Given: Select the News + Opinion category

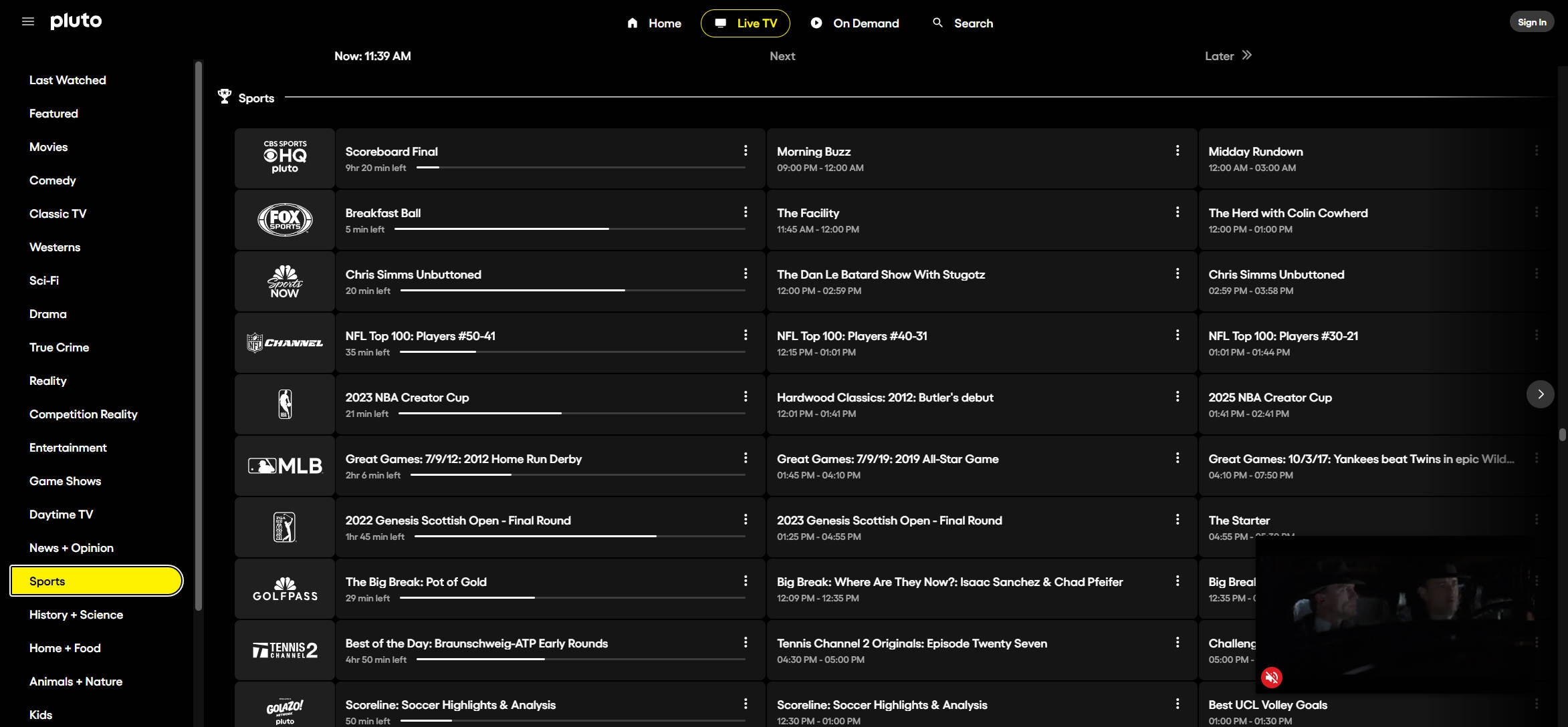Looking at the screenshot, I should click(72, 548).
